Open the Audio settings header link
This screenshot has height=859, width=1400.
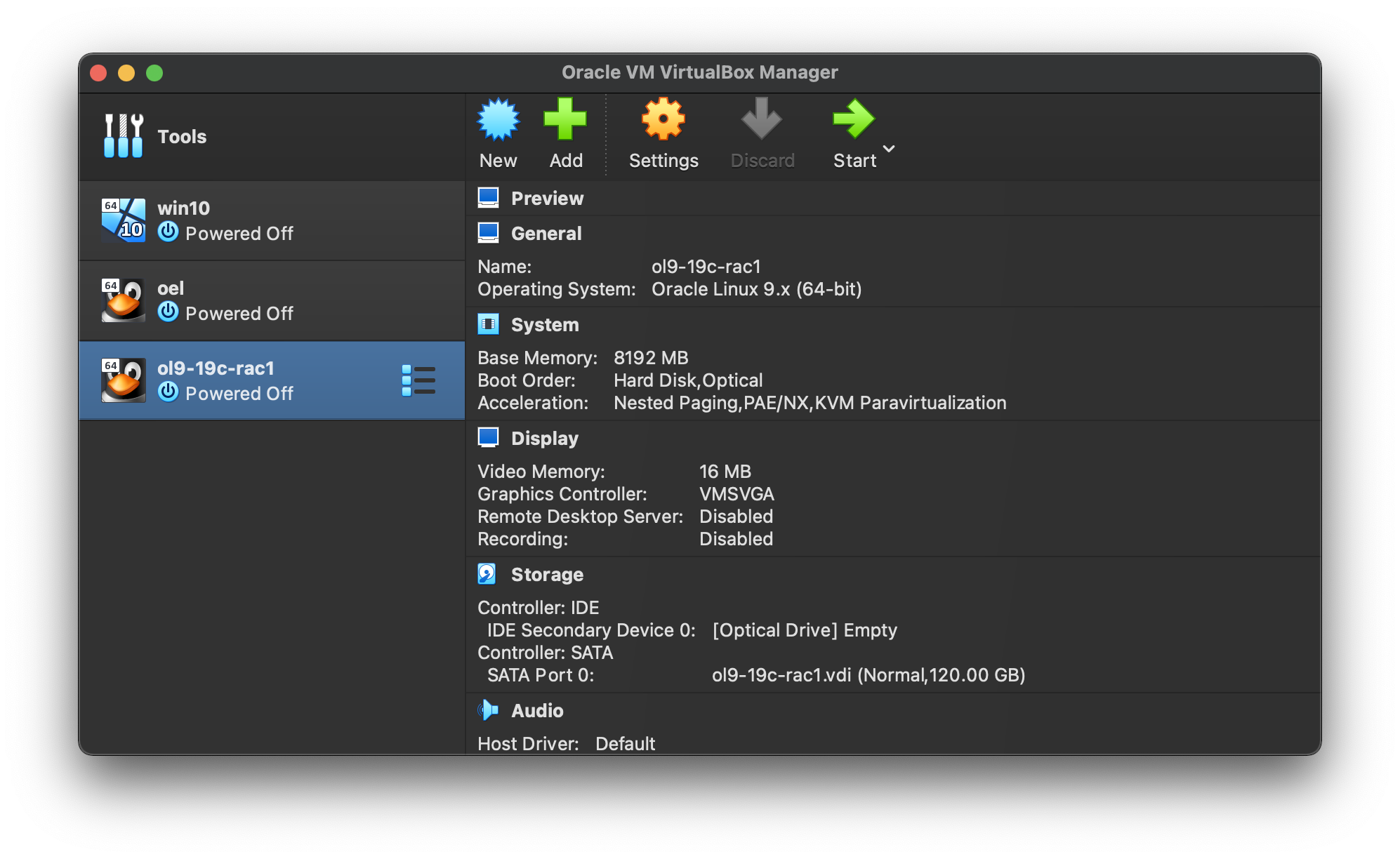point(537,711)
